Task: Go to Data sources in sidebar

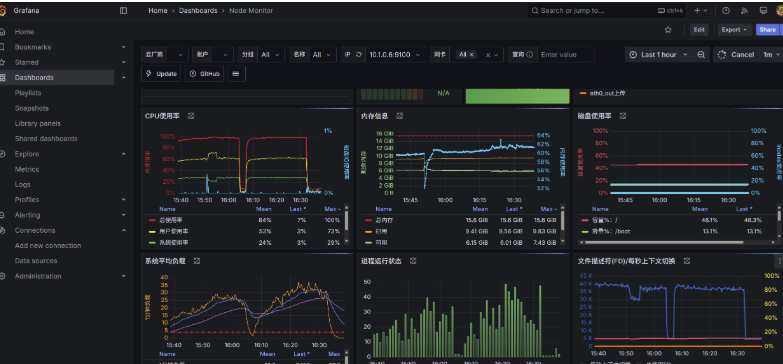Action: [x=36, y=261]
